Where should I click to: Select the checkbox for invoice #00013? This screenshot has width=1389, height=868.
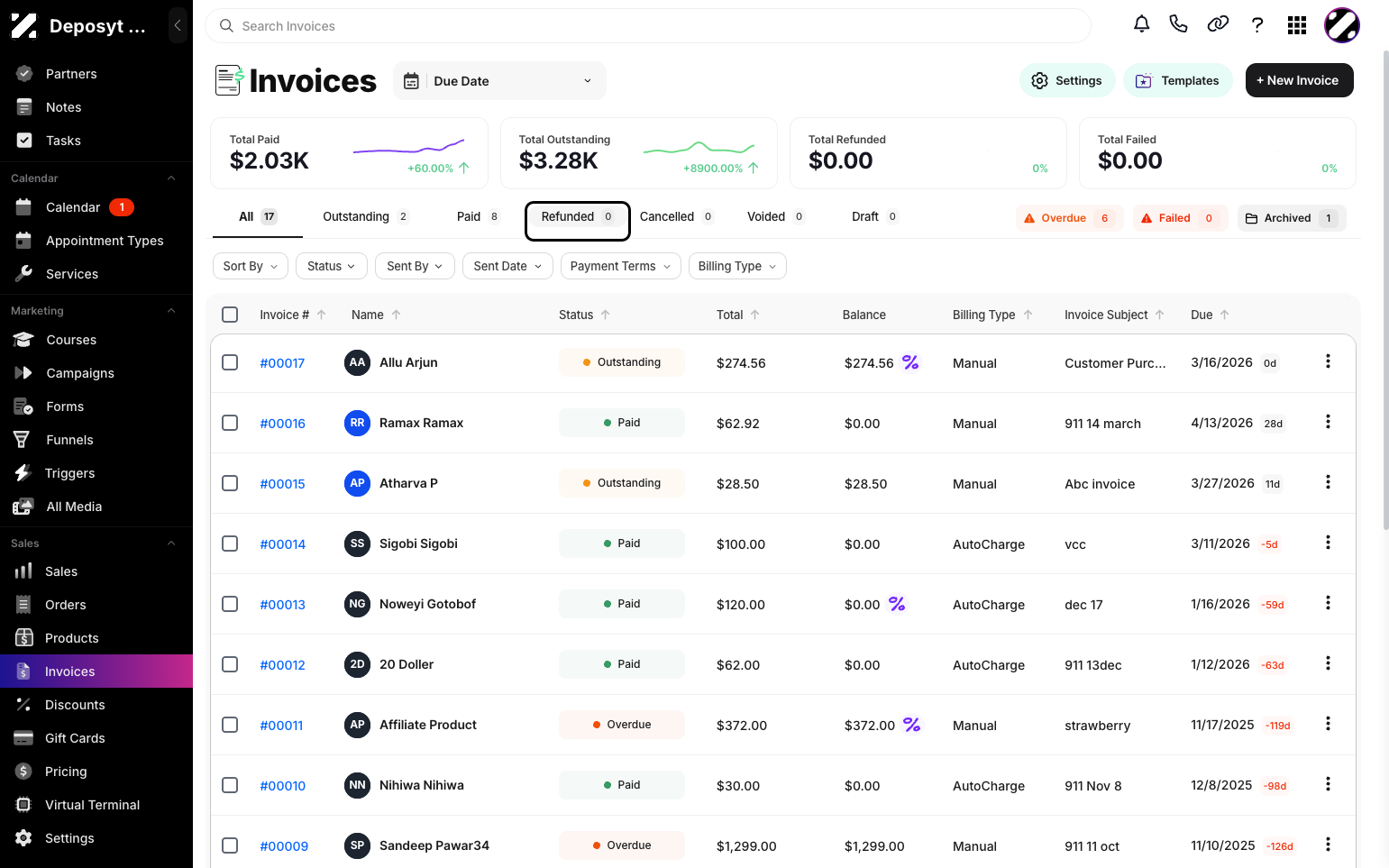pyautogui.click(x=230, y=604)
